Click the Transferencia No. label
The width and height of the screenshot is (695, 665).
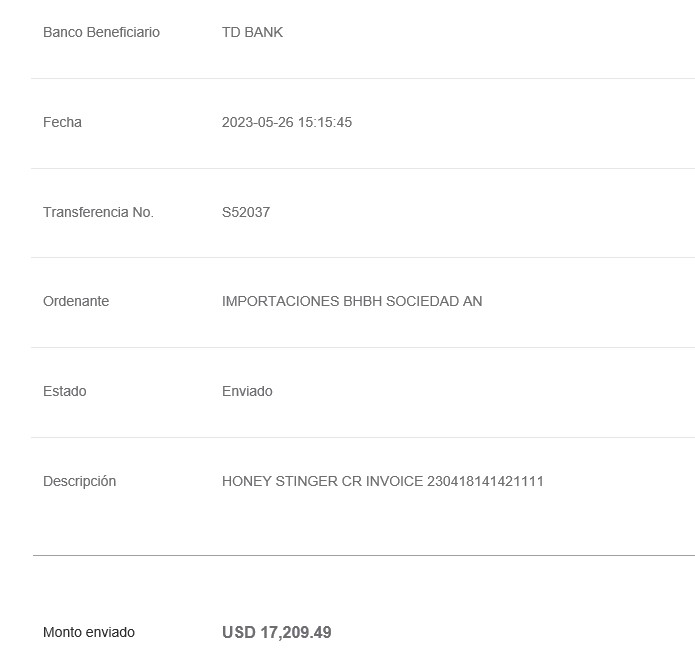coord(98,212)
